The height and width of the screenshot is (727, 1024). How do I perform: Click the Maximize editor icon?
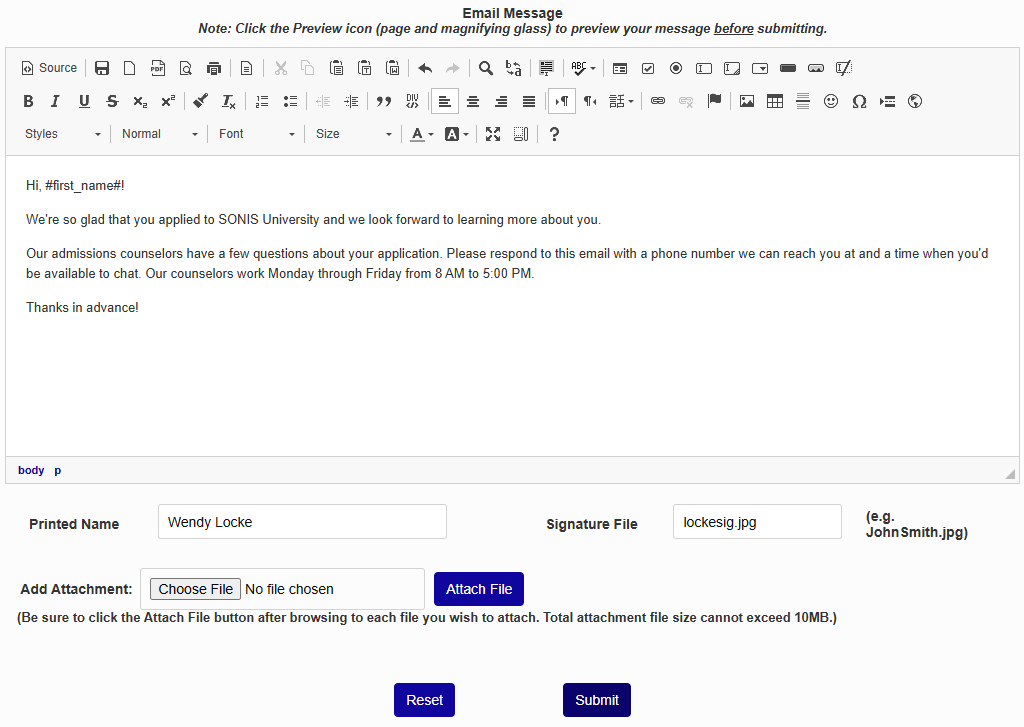[x=493, y=134]
